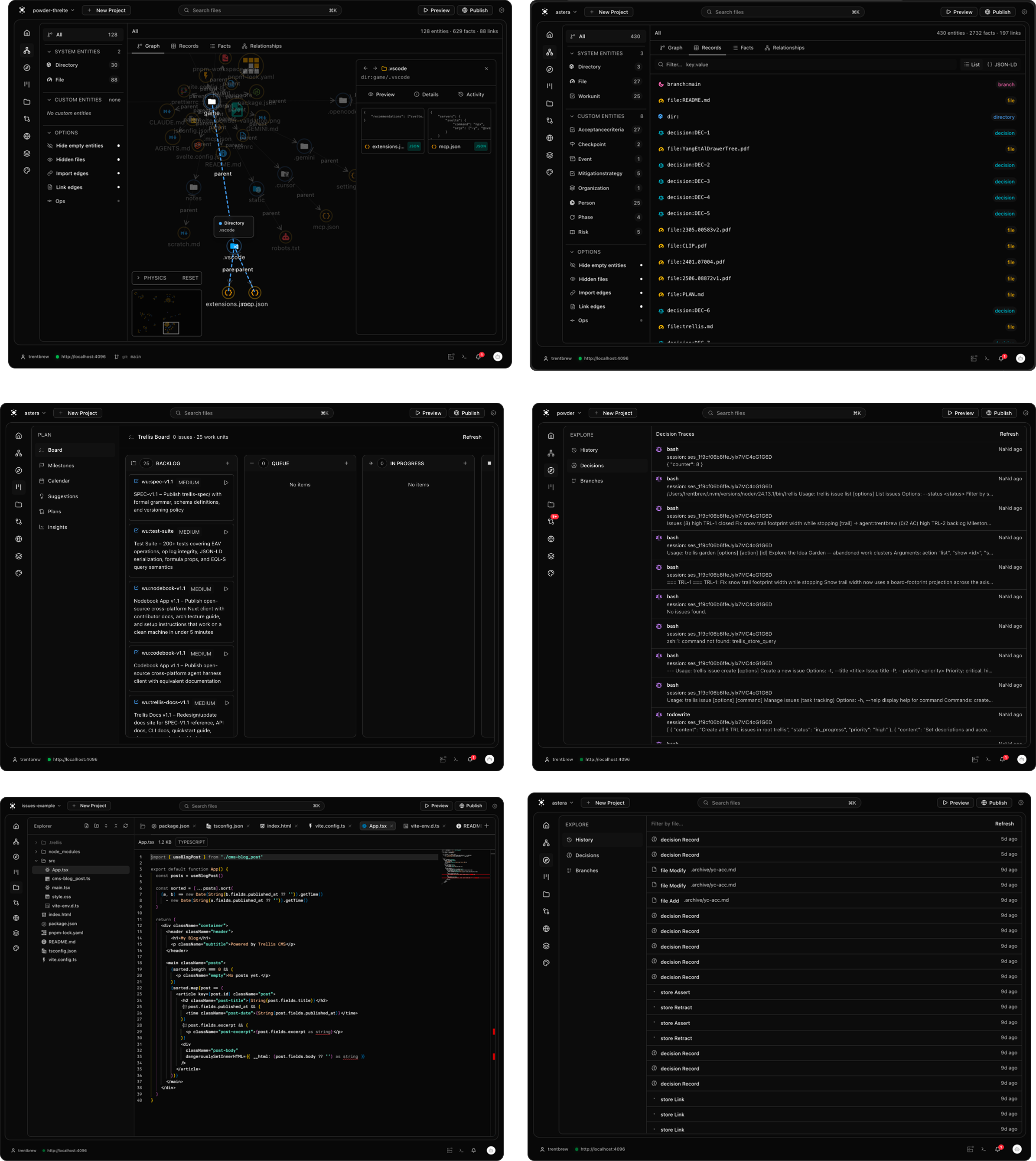Go back using .vscode panel left arrow
1036x1161 pixels.
pyautogui.click(x=365, y=68)
